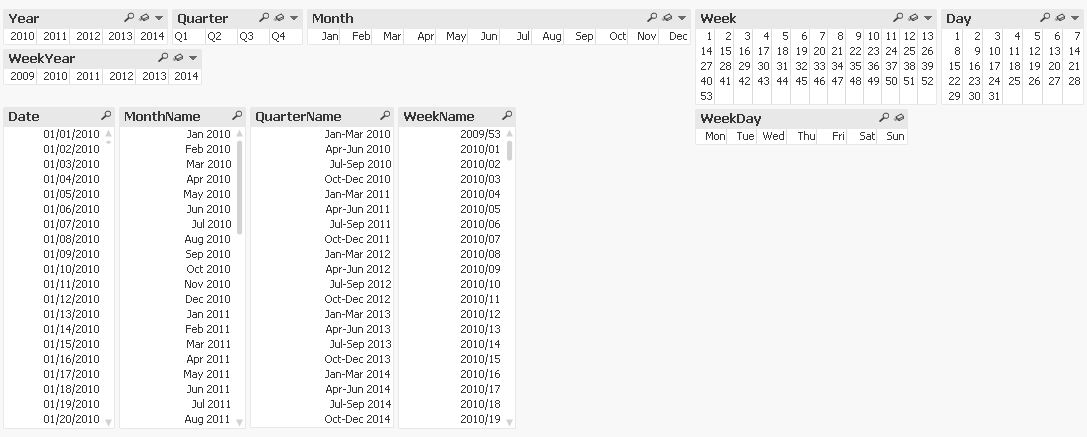Viewport: 1087px width, 437px height.
Task: Clear the Week list box selections
Action: 913,18
